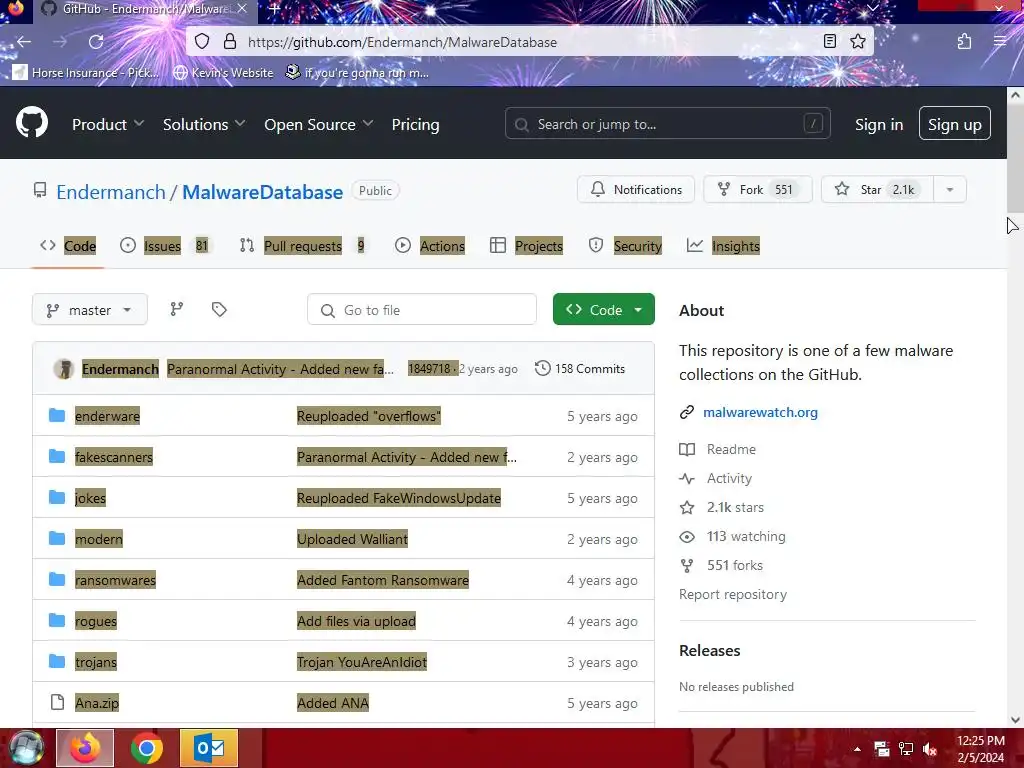Select the Code tab
Viewport: 1024px width, 768px height.
click(x=67, y=246)
